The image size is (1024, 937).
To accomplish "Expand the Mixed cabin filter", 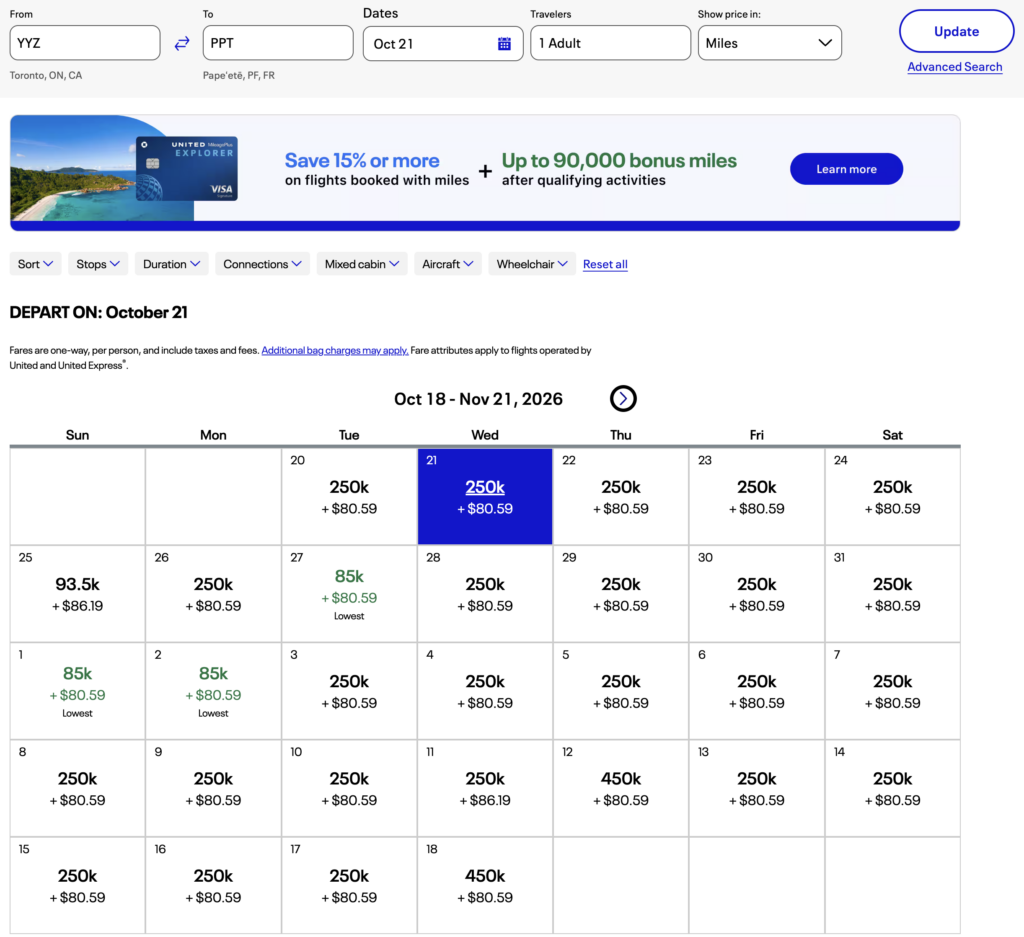I will coord(362,264).
